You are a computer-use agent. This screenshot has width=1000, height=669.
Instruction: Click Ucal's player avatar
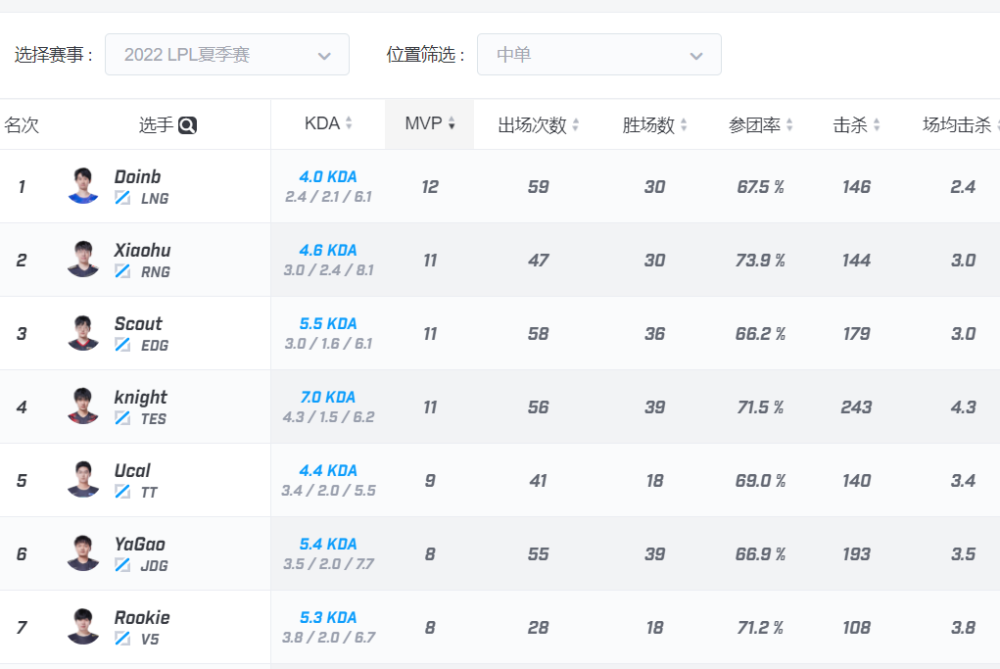click(83, 479)
